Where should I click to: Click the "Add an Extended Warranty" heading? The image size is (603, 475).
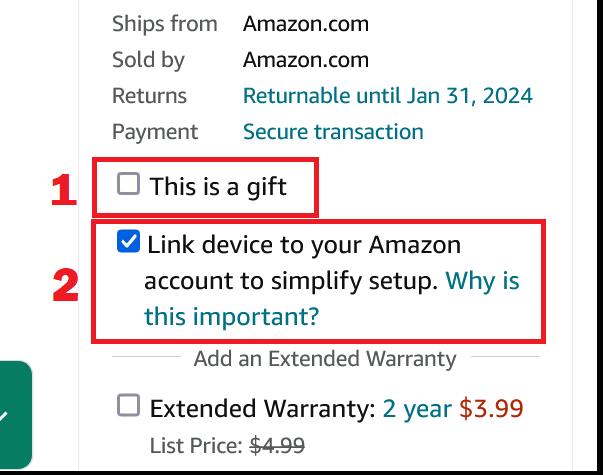click(325, 358)
